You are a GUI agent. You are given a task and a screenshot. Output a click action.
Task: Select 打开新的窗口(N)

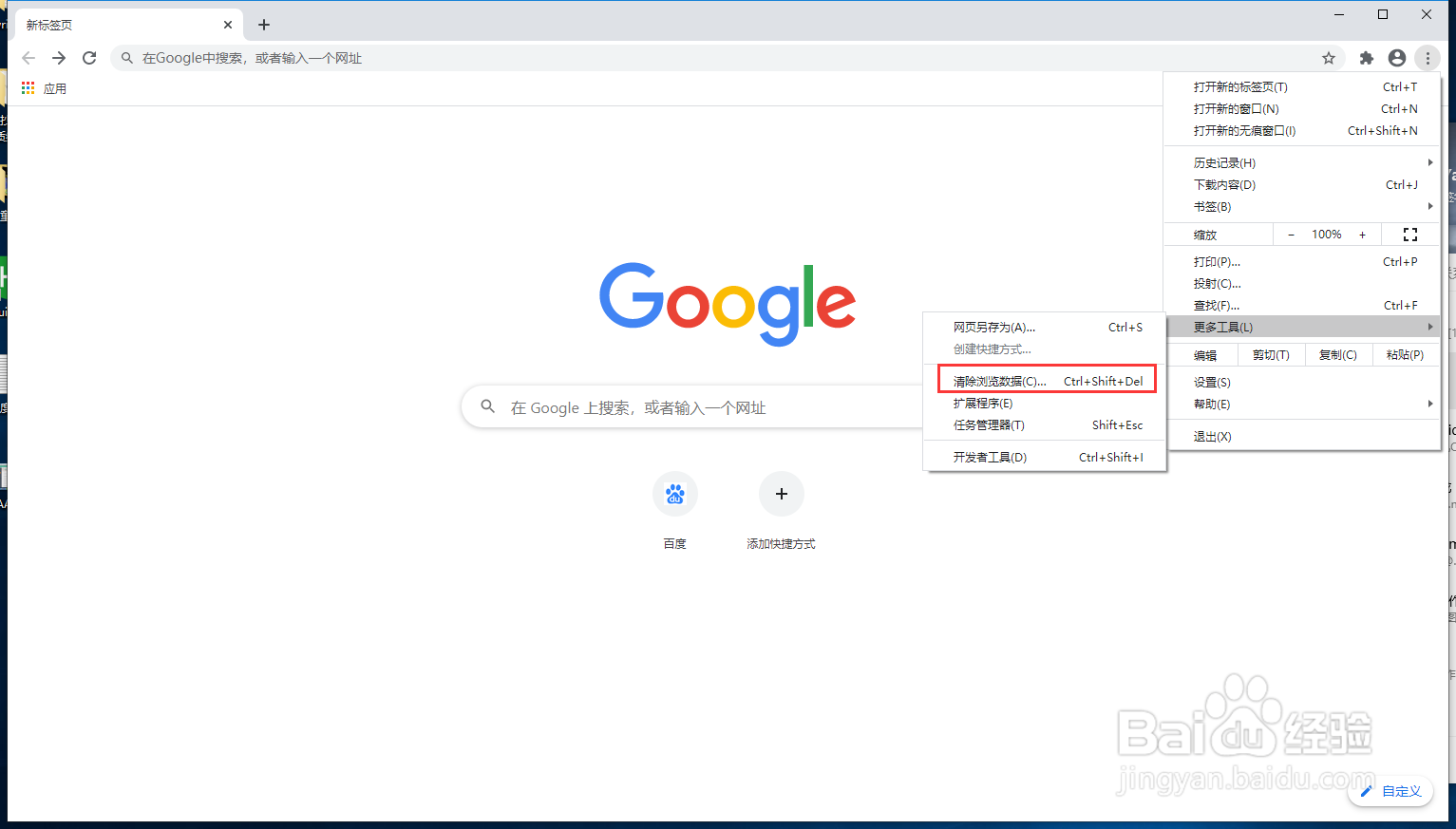(1302, 108)
